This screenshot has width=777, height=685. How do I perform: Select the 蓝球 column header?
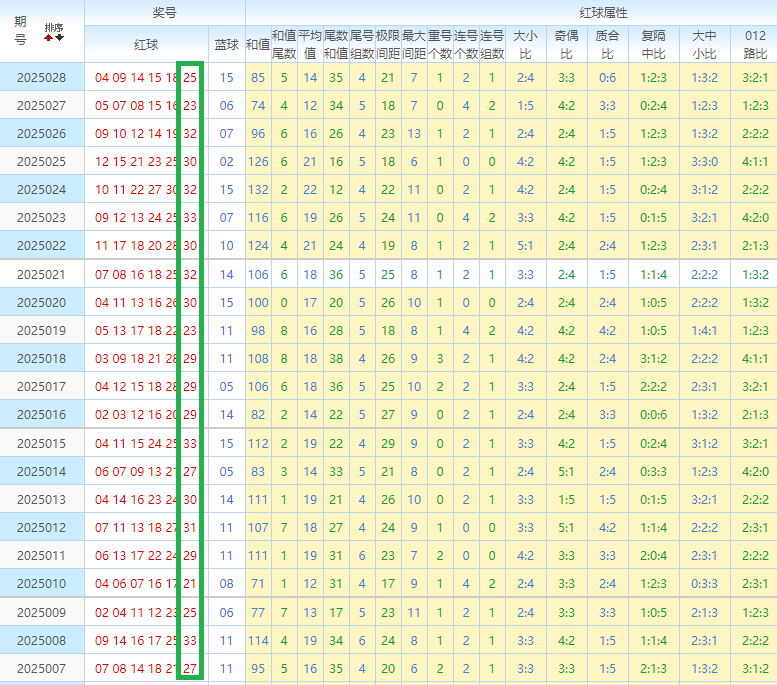tap(226, 45)
